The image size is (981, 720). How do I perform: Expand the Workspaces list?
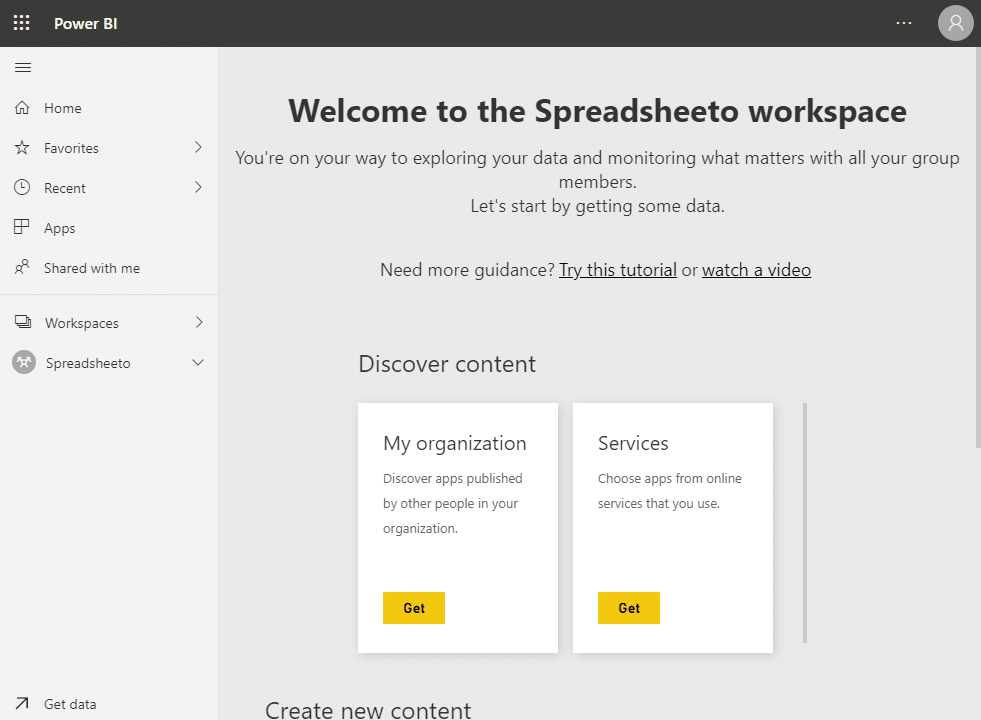coord(199,322)
